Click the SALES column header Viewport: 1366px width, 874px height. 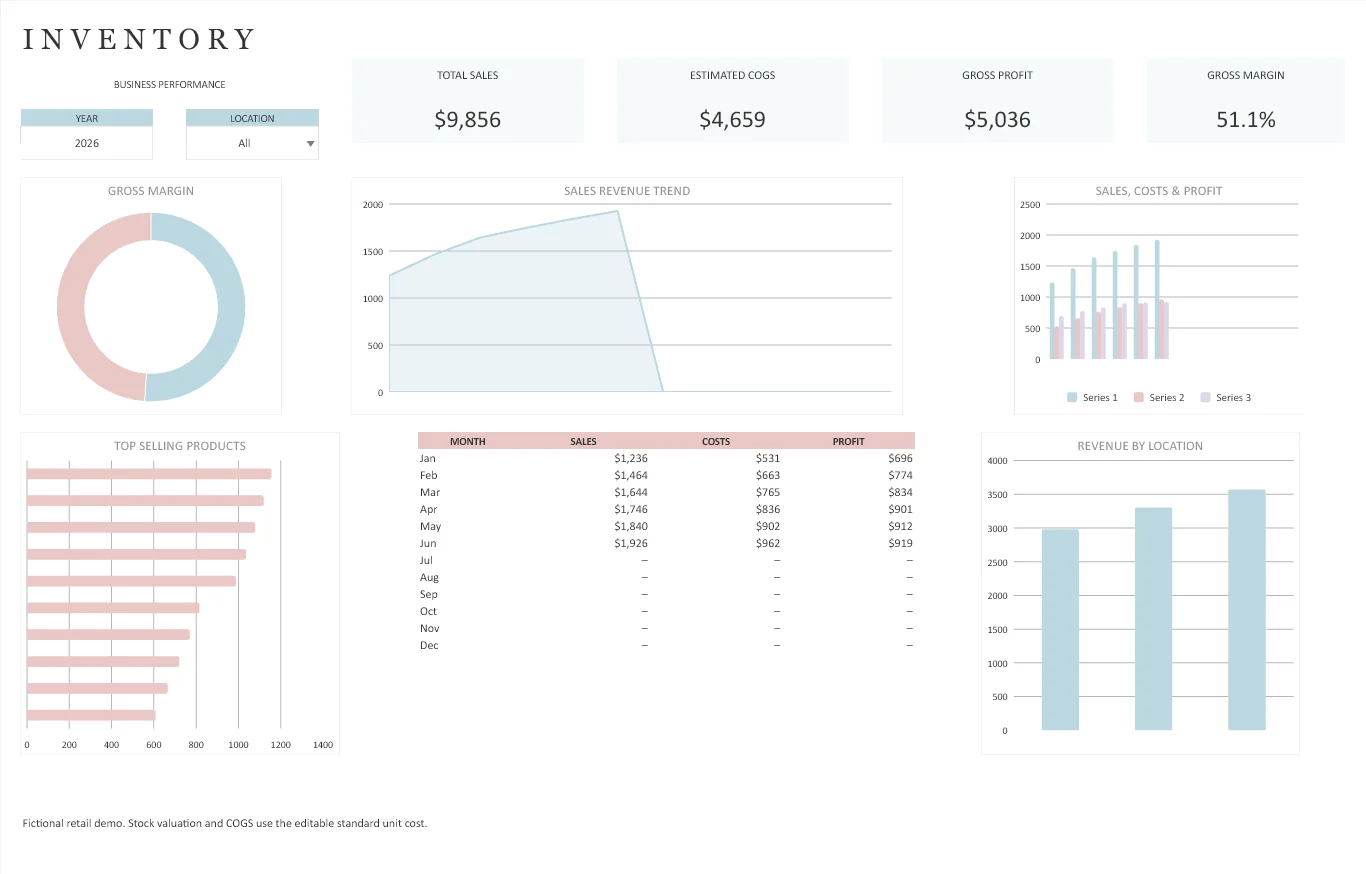[583, 441]
